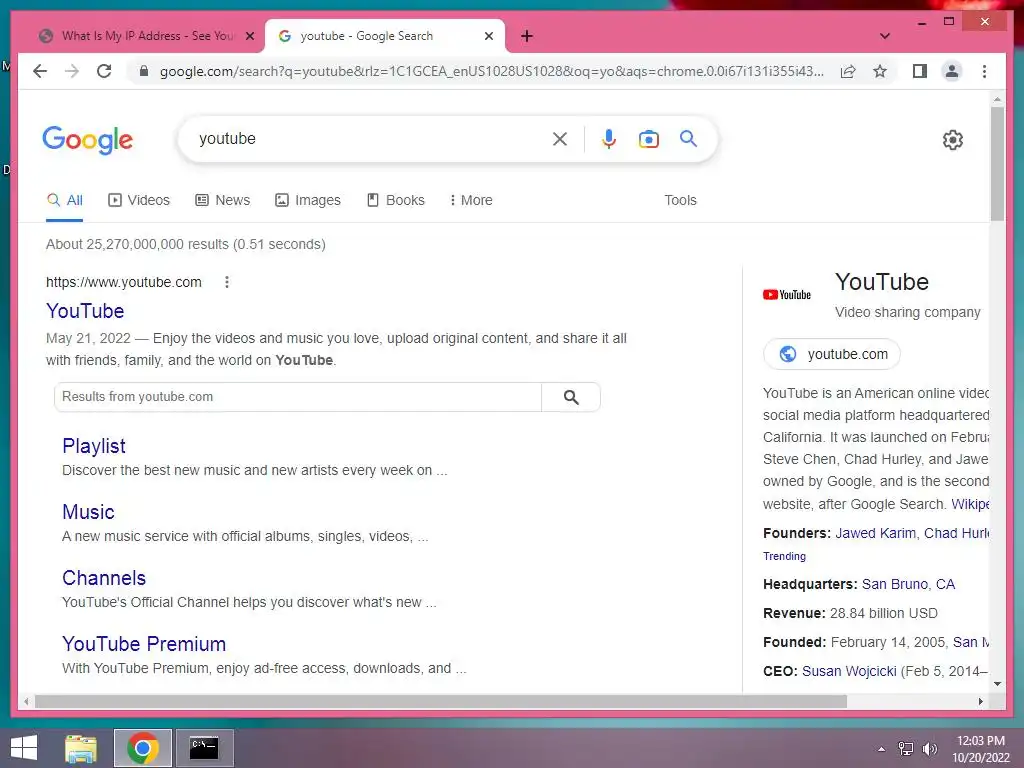Open the Chrome side panel
The image size is (1024, 768).
[920, 71]
